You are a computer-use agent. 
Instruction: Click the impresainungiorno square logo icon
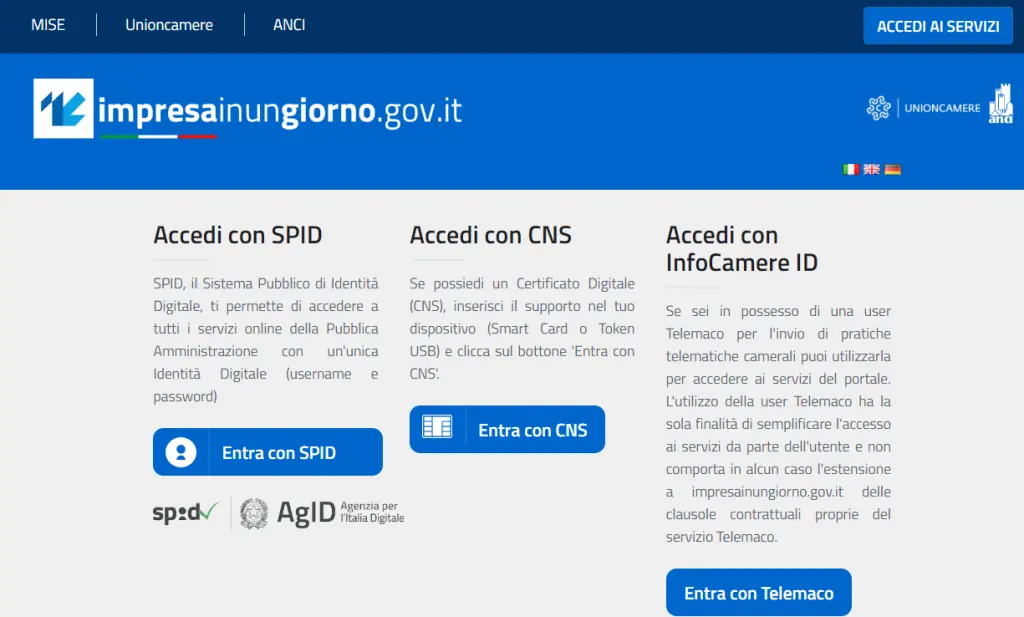[63, 108]
